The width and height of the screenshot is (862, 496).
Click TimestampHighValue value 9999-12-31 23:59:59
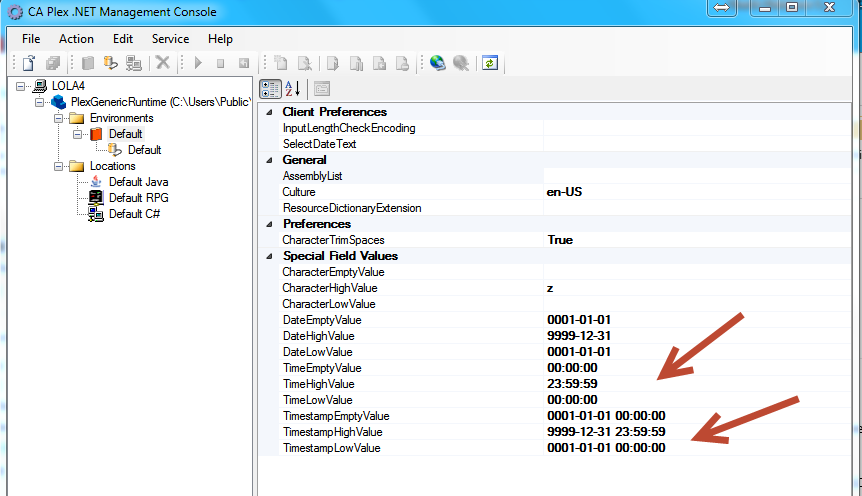606,432
